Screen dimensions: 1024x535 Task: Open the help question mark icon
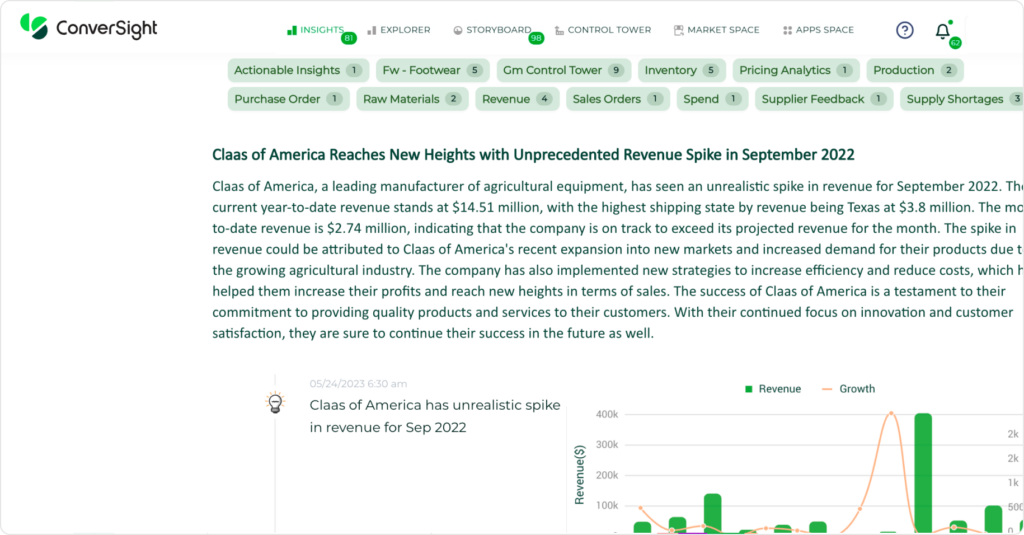[x=904, y=30]
